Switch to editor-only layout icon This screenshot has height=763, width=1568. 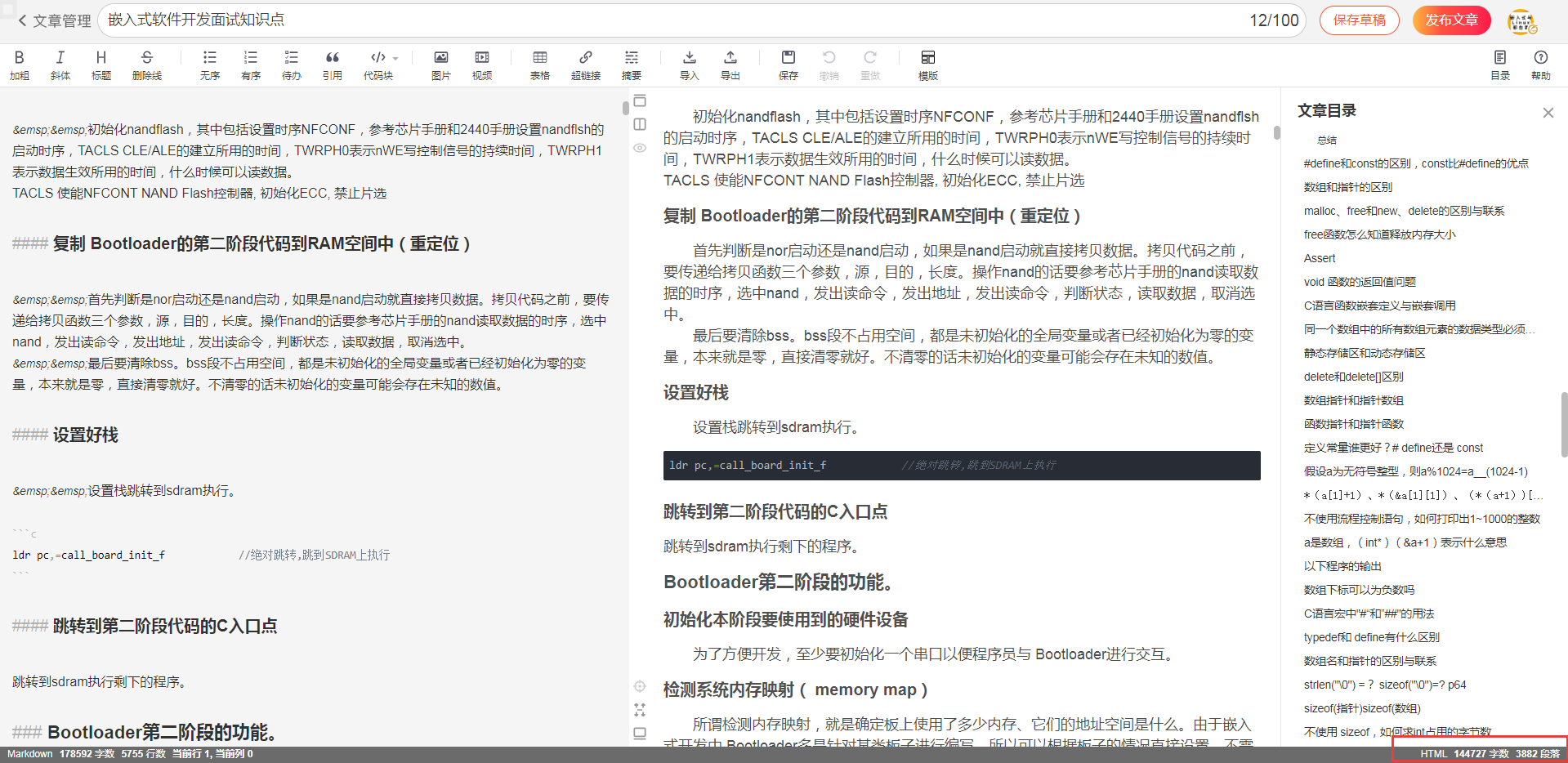coord(640,101)
